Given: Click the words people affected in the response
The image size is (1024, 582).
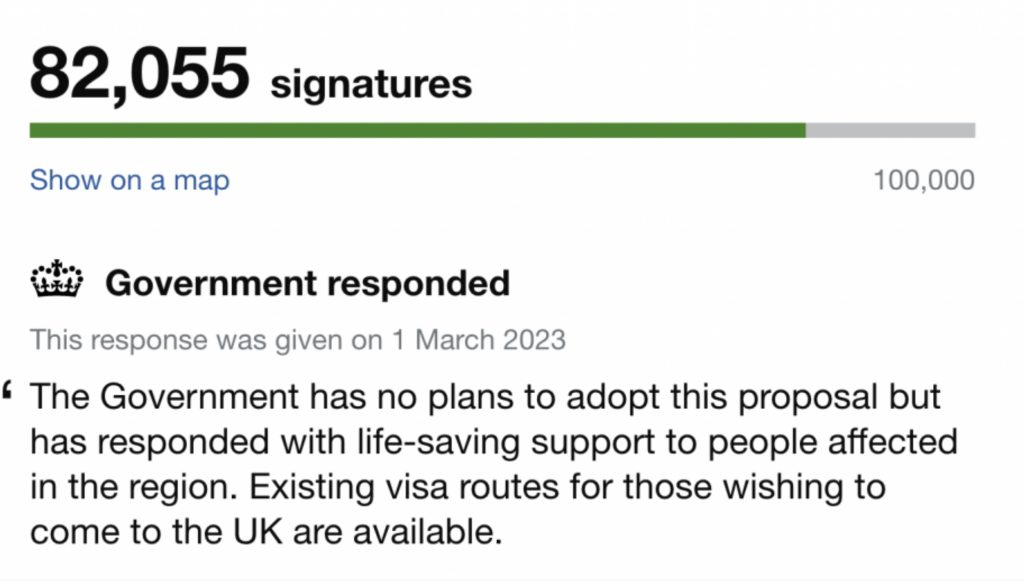Looking at the screenshot, I should [833, 442].
